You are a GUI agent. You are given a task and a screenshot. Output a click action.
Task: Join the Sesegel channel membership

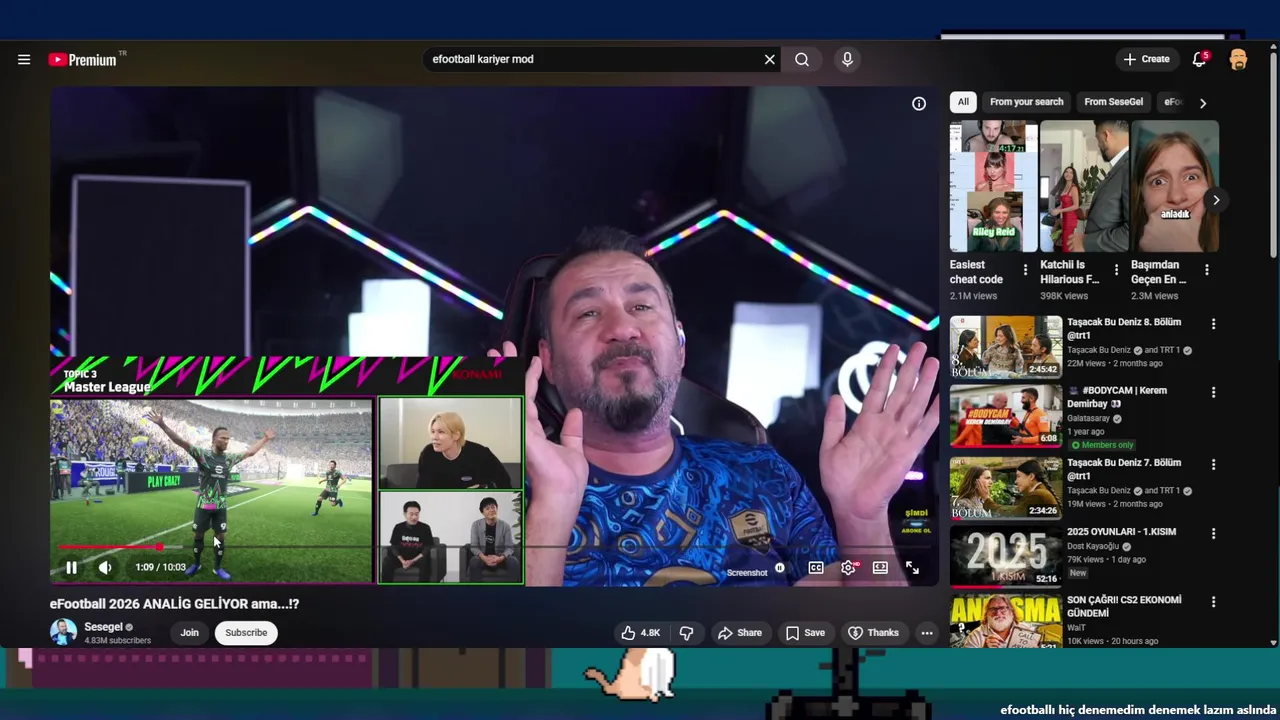[x=189, y=633]
